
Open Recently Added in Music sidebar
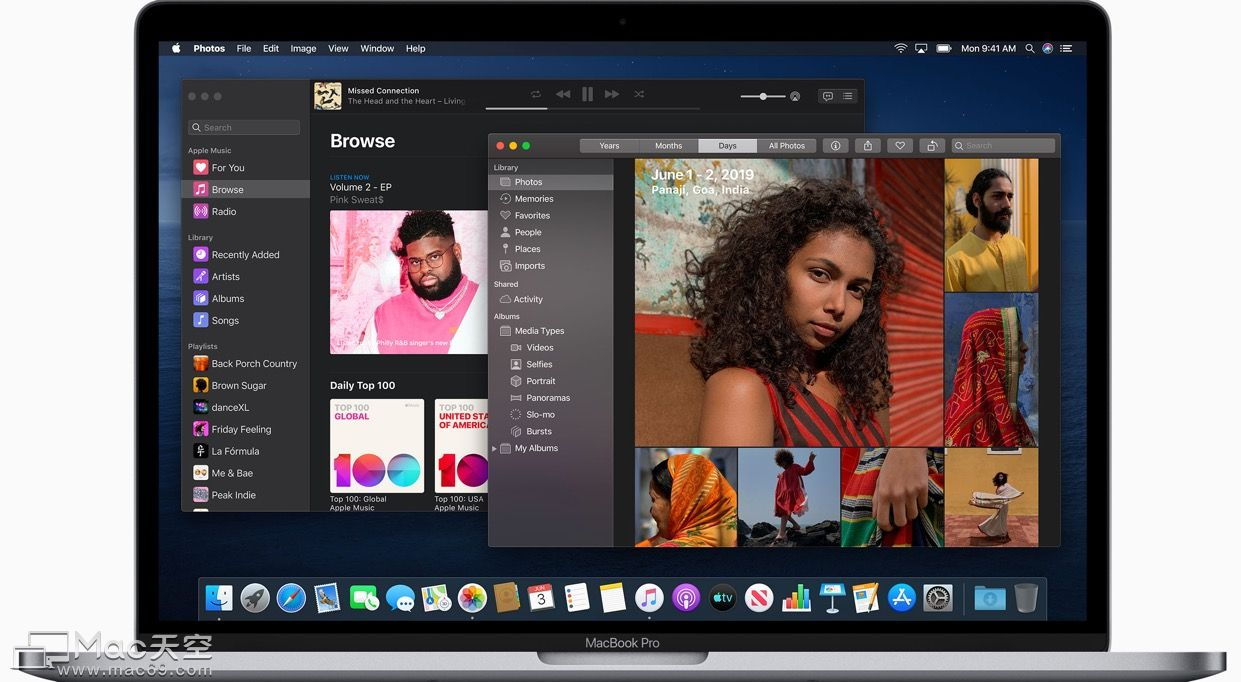tap(245, 255)
